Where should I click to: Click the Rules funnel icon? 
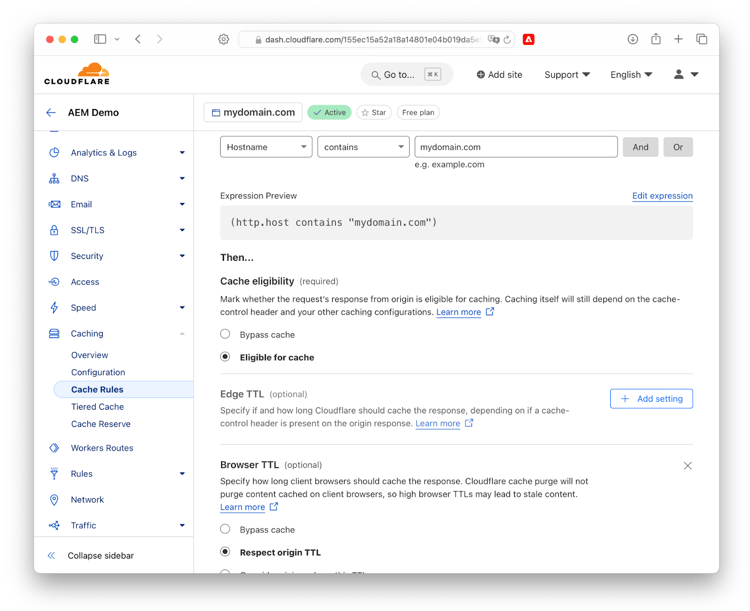[54, 474]
